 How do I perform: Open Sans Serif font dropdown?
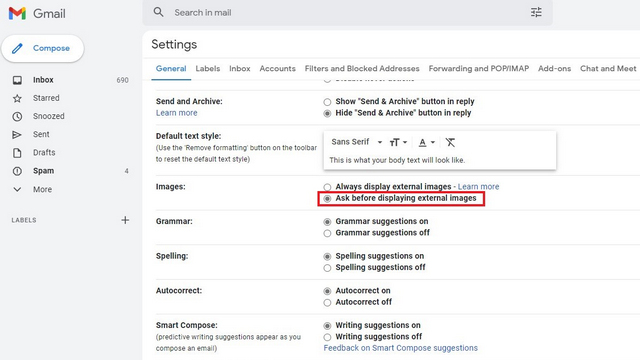coord(356,142)
